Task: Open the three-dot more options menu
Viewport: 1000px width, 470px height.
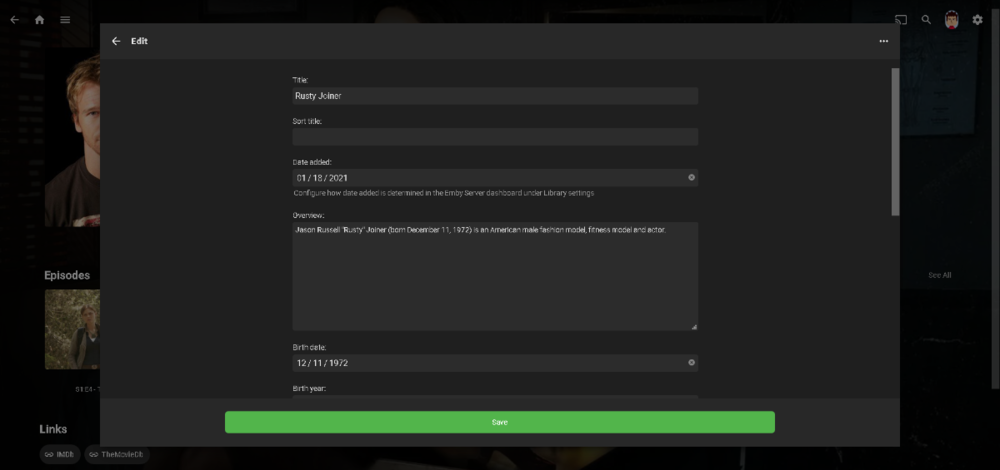Action: tap(883, 41)
